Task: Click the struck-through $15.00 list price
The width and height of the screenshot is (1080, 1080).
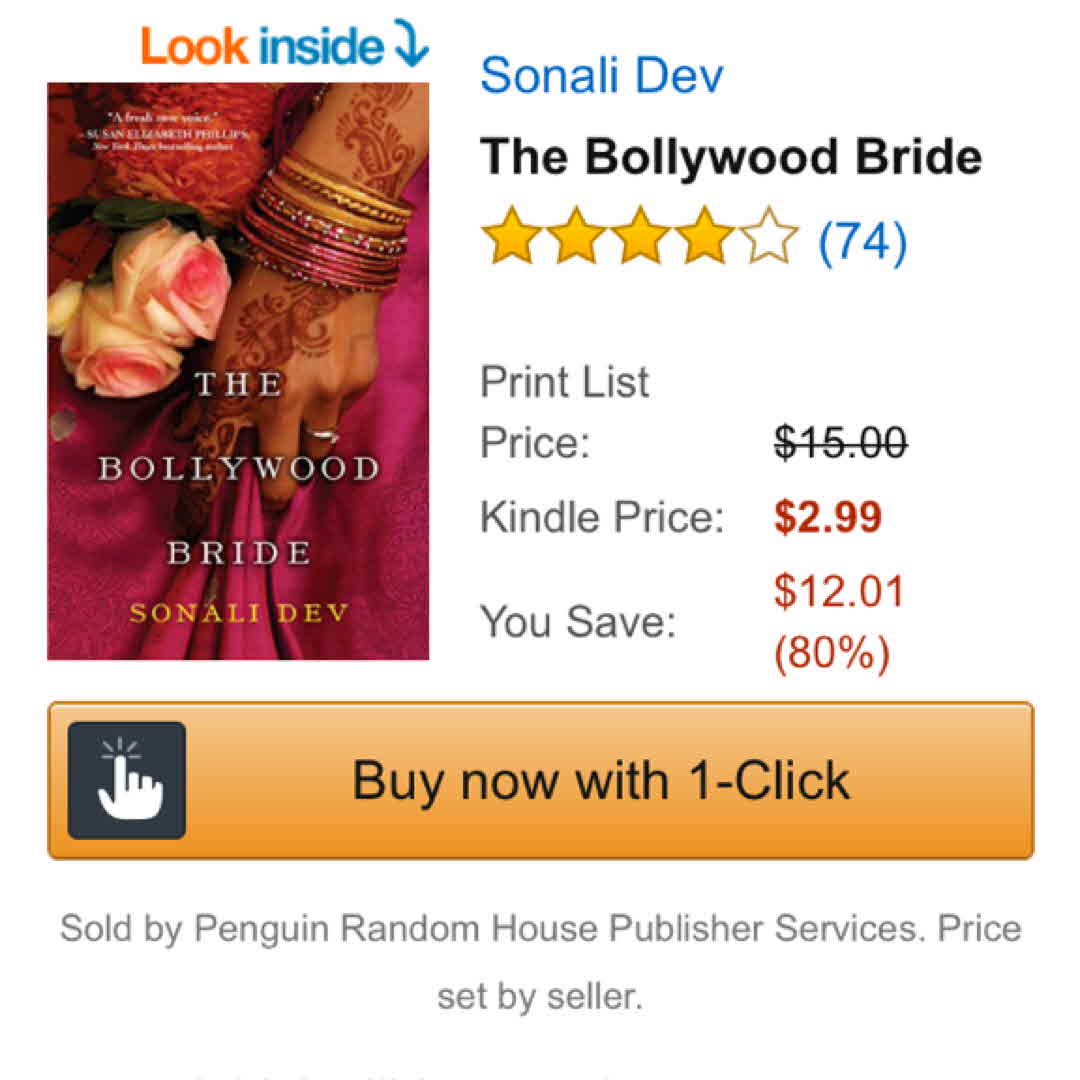Action: point(840,442)
